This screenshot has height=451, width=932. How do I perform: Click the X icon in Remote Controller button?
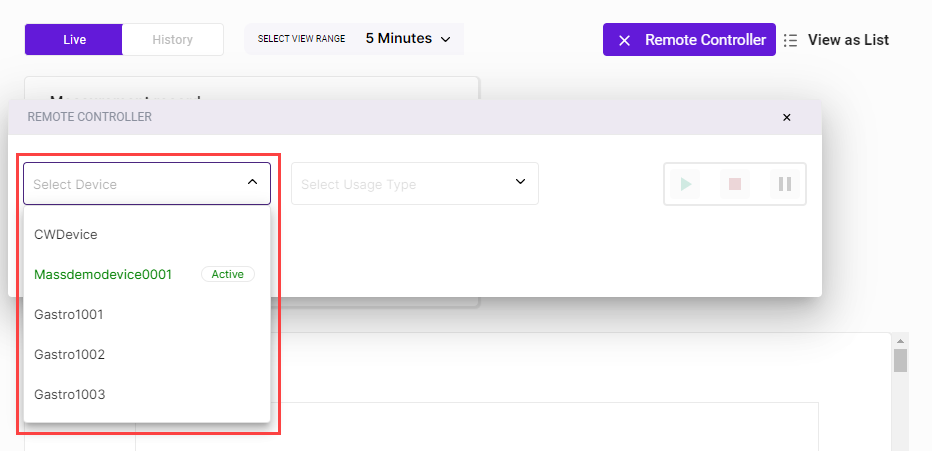[624, 40]
